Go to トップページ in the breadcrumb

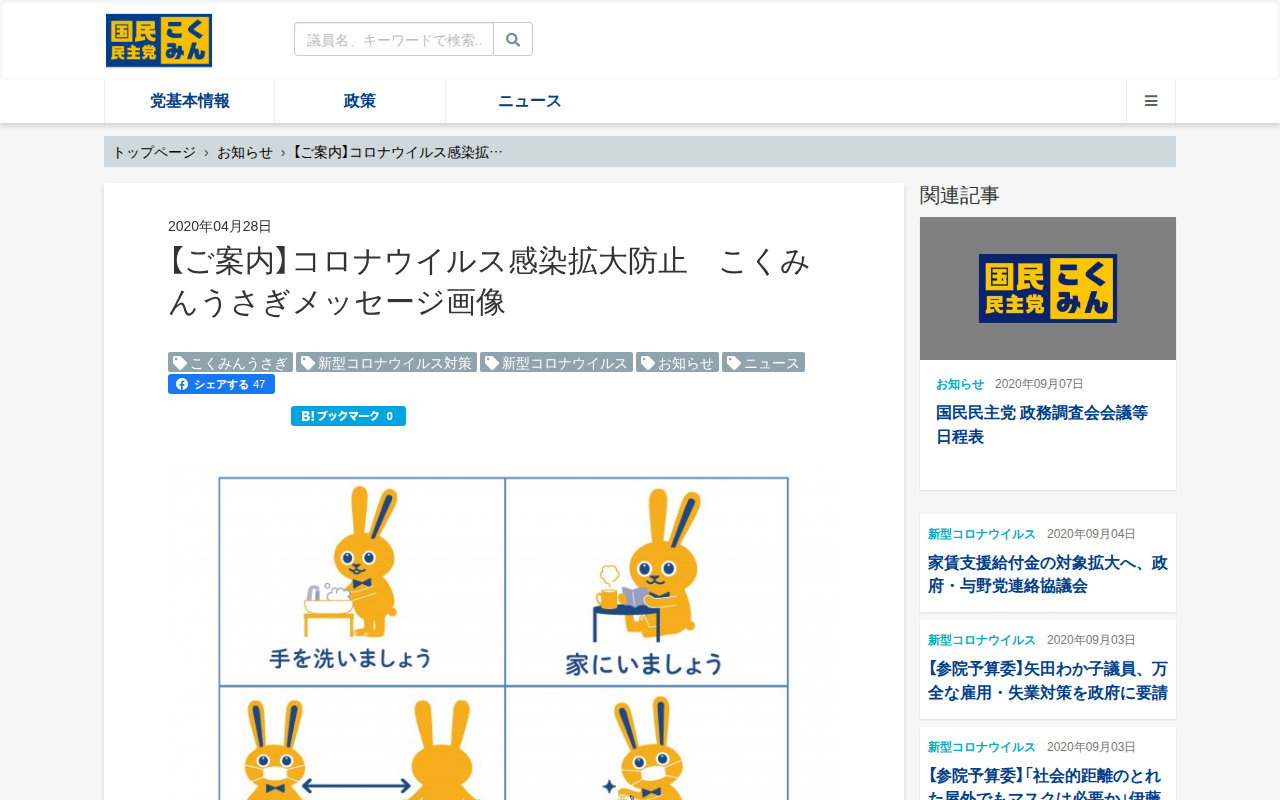[x=154, y=152]
